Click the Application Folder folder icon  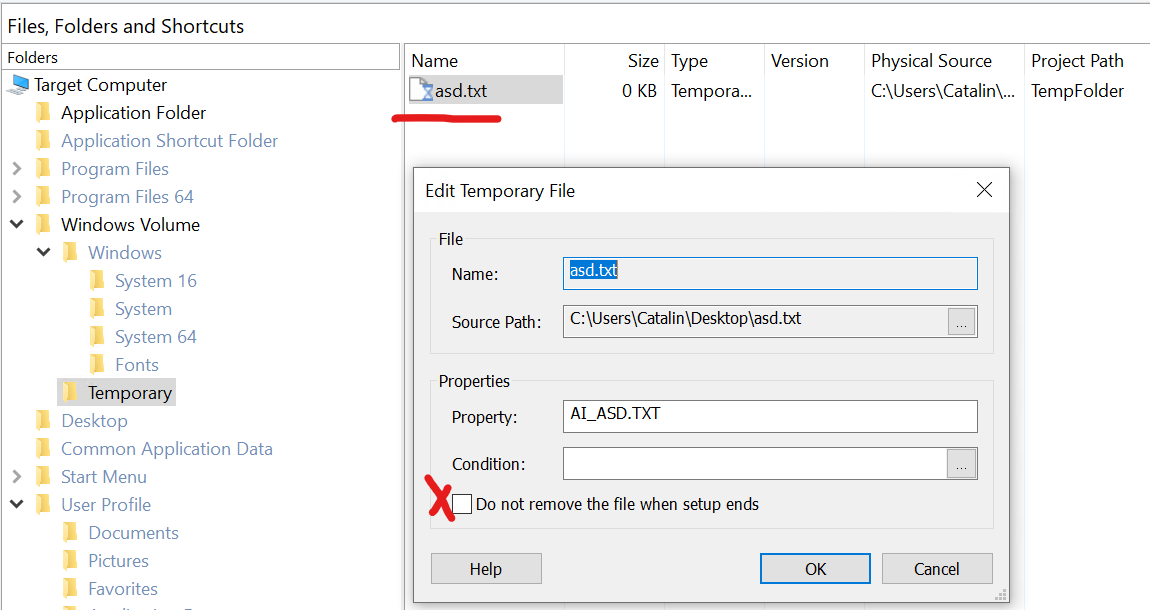tap(43, 113)
